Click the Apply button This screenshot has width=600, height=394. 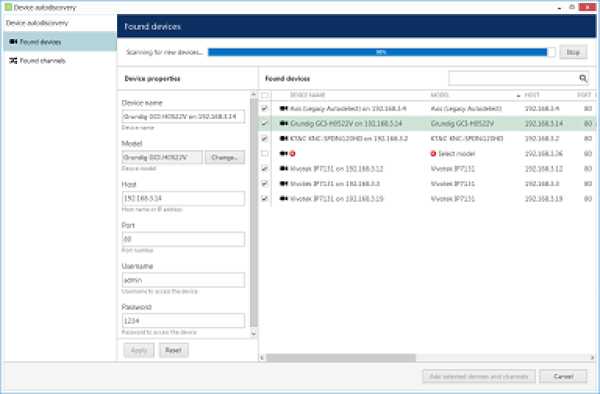pos(139,350)
